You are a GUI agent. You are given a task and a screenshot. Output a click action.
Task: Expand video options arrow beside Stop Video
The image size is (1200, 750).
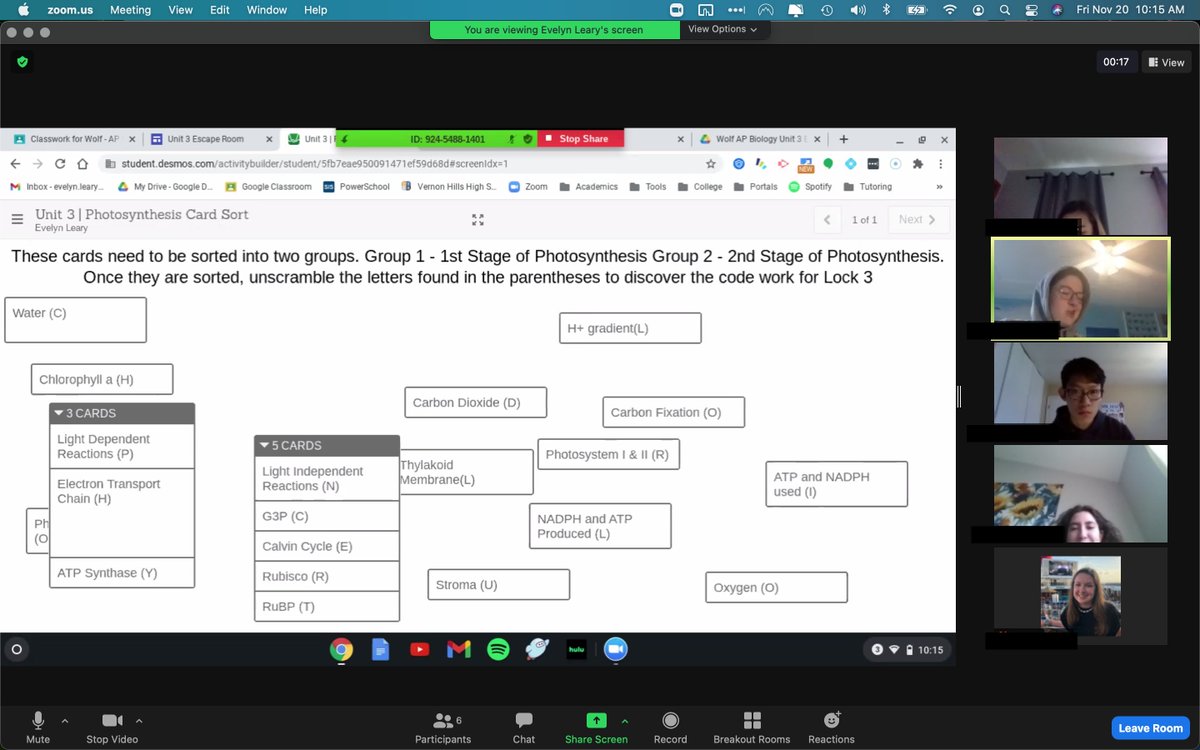pos(139,720)
